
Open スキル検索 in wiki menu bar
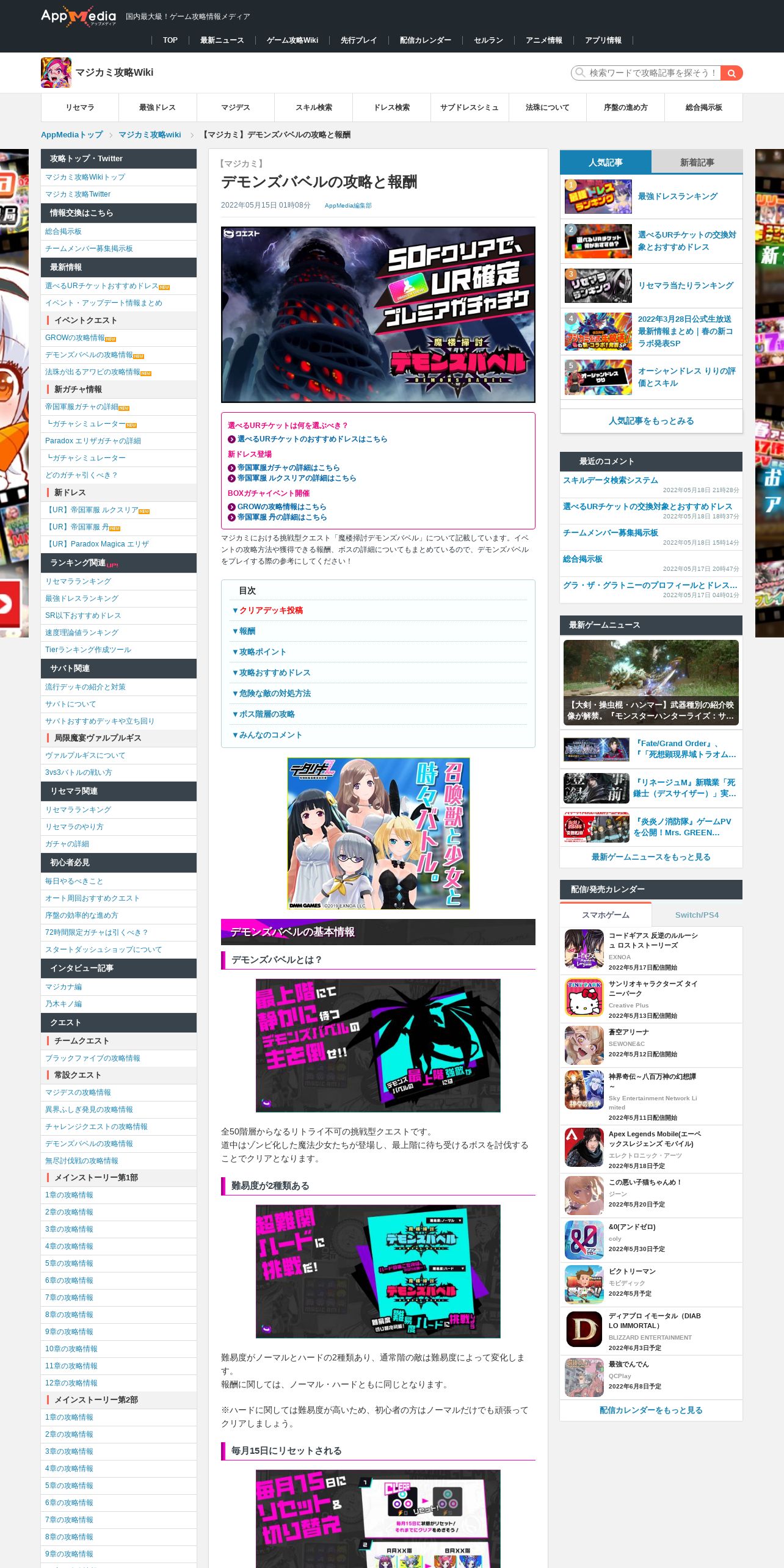coord(314,107)
